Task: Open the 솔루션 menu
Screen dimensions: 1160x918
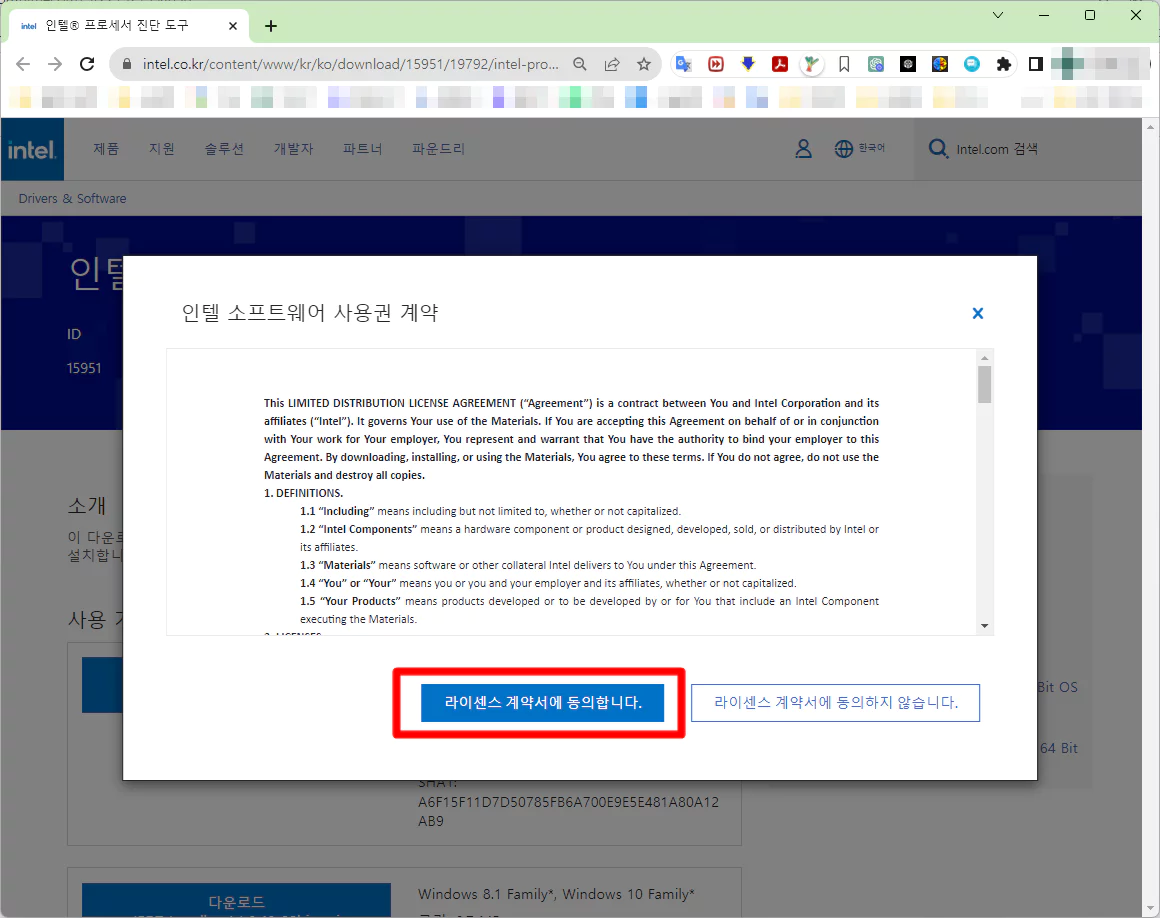Action: (224, 149)
